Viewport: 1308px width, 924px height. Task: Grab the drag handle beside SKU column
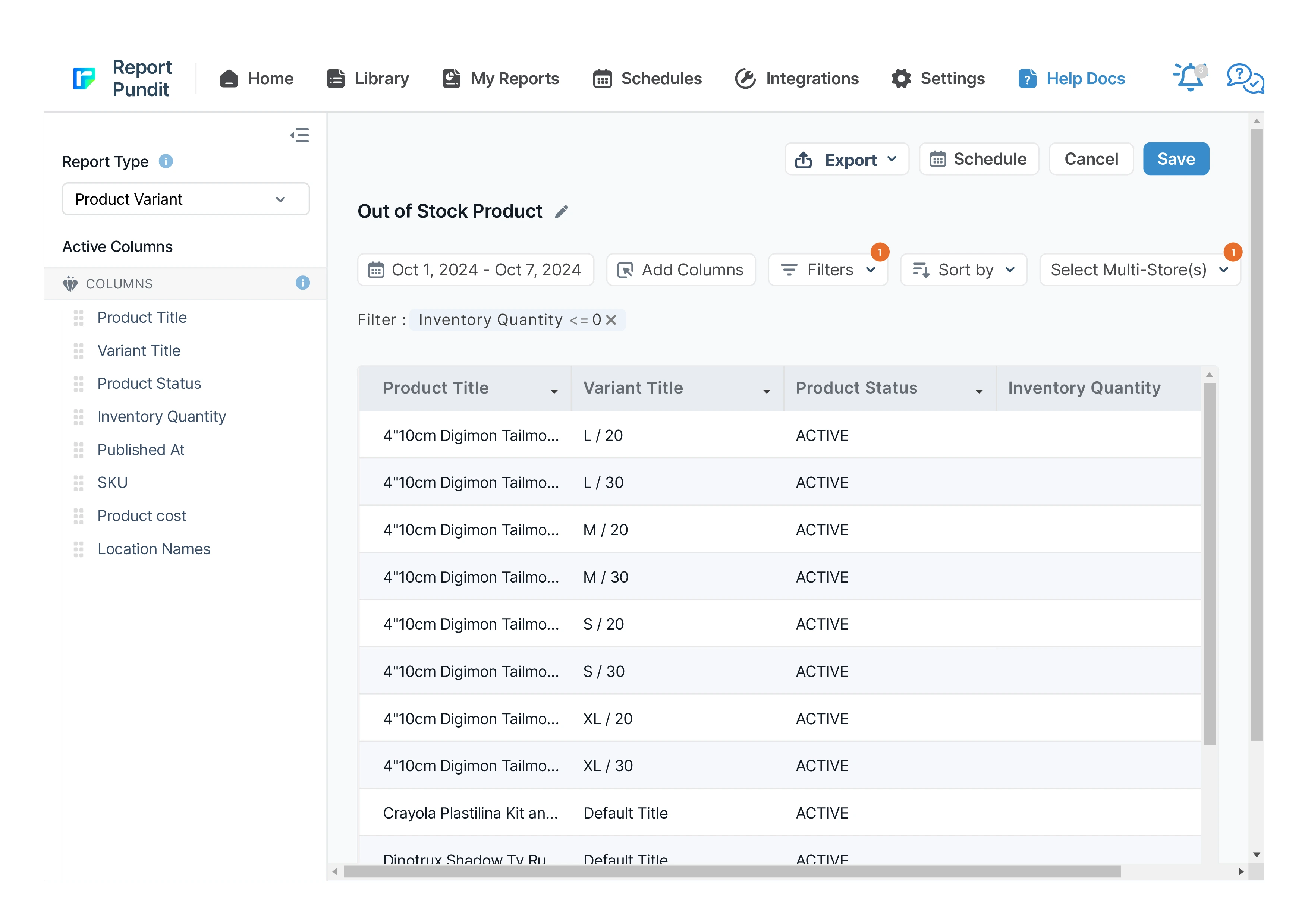click(79, 483)
